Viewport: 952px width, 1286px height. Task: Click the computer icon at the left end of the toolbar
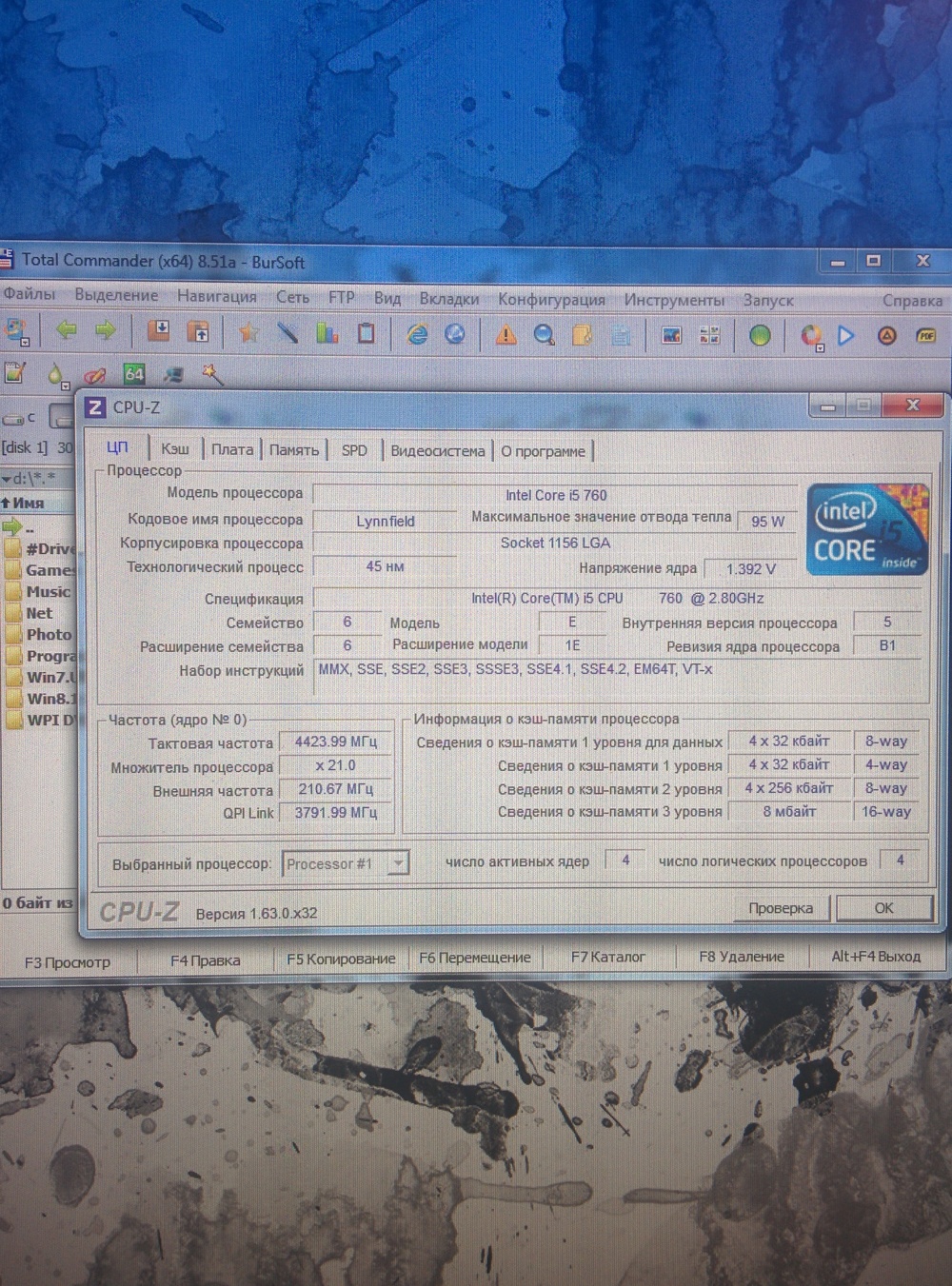coord(16,330)
